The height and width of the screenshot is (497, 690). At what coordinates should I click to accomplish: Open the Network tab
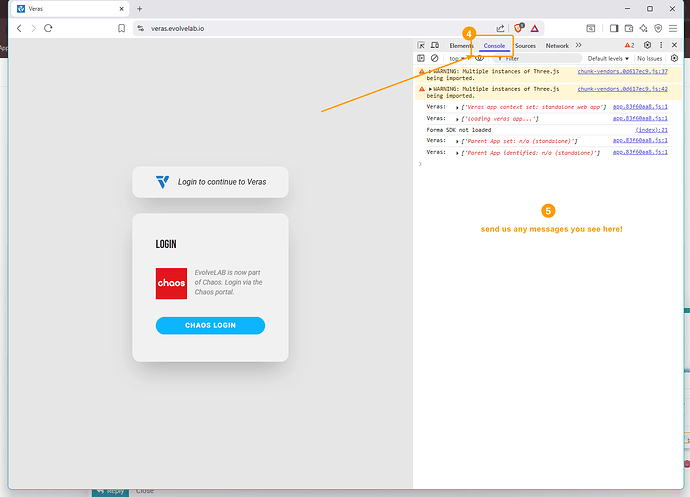tap(557, 46)
